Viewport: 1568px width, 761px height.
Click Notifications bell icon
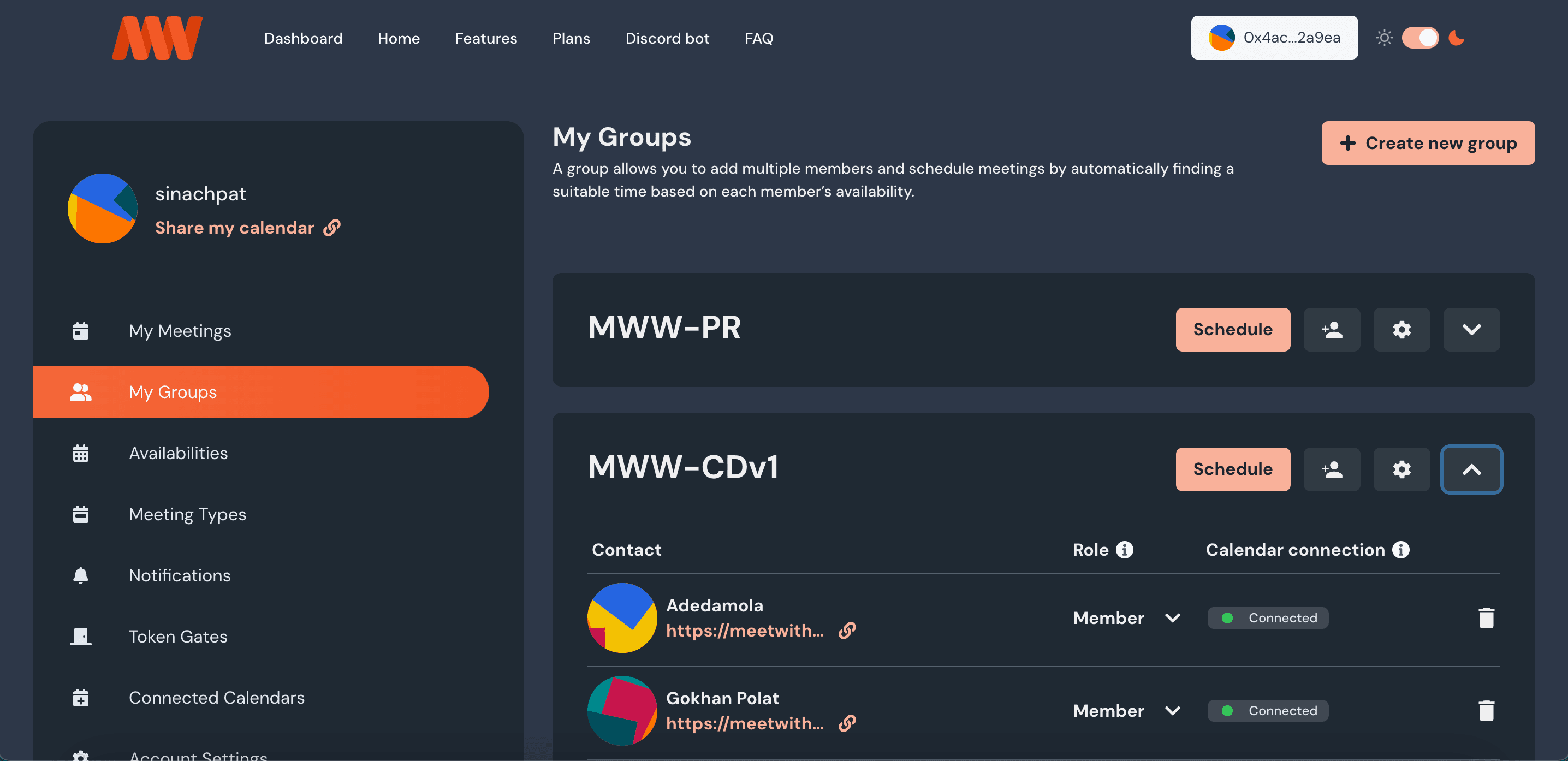pyautogui.click(x=80, y=575)
